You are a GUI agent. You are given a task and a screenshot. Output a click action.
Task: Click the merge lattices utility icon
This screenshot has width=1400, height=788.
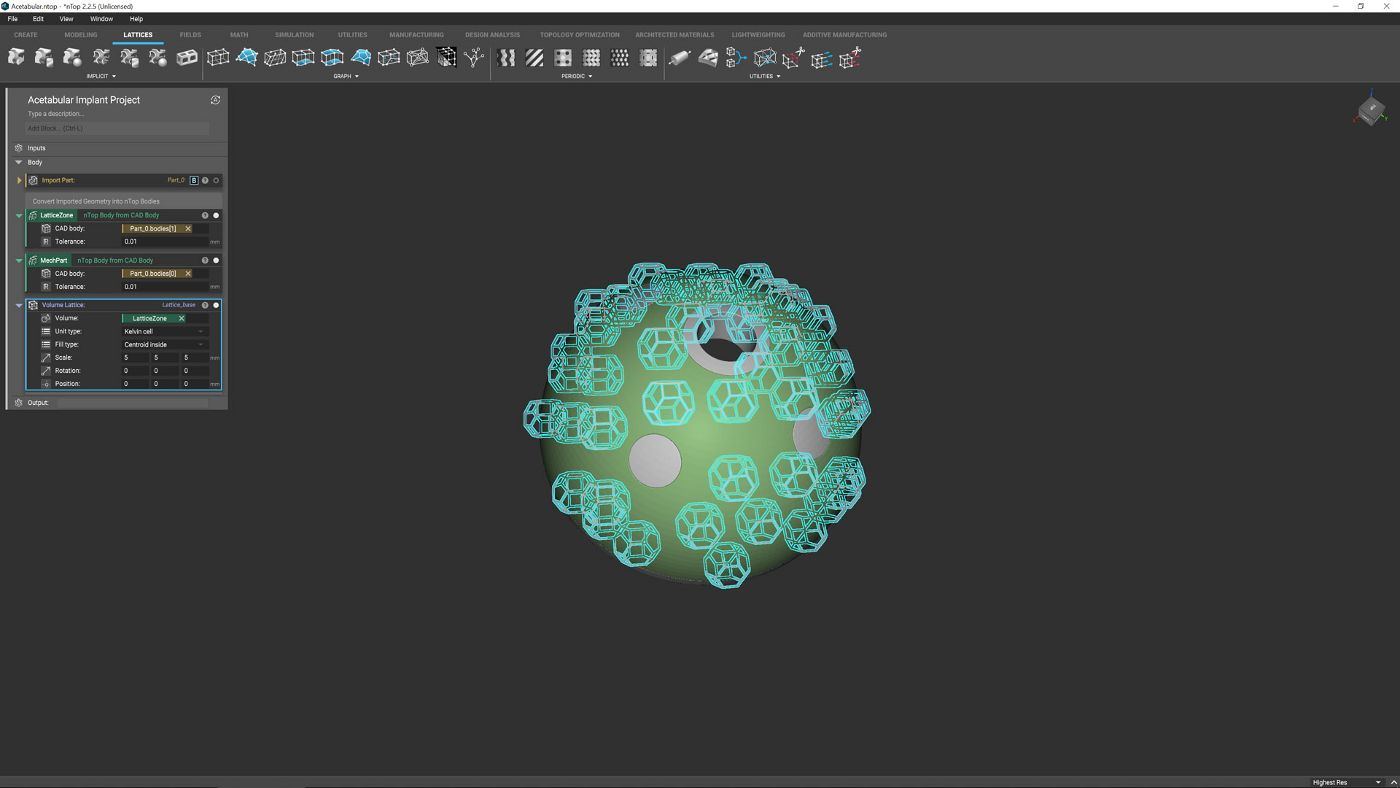(736, 58)
